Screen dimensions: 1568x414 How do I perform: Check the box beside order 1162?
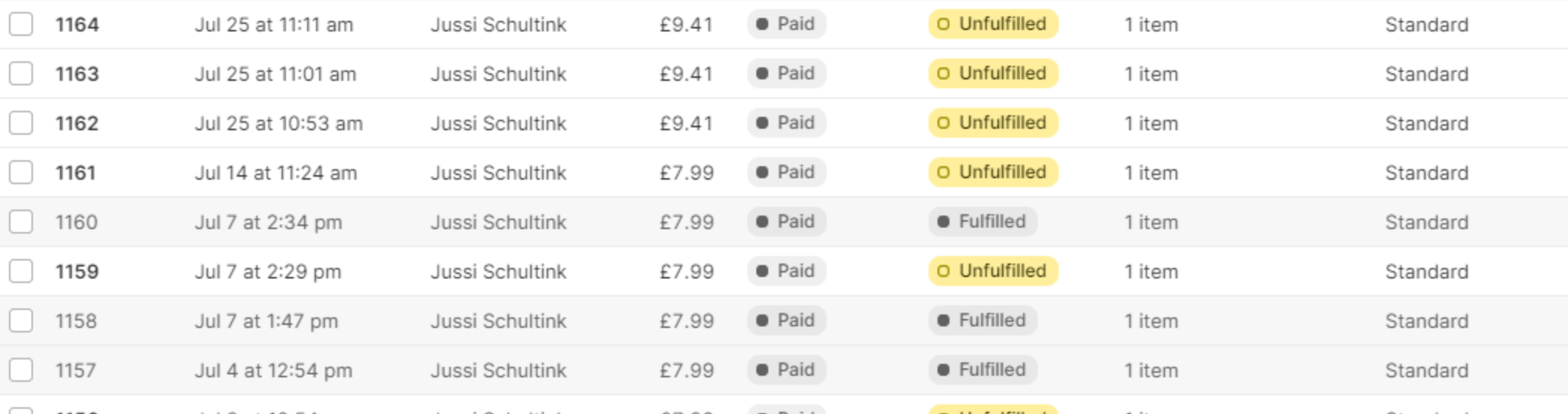21,123
